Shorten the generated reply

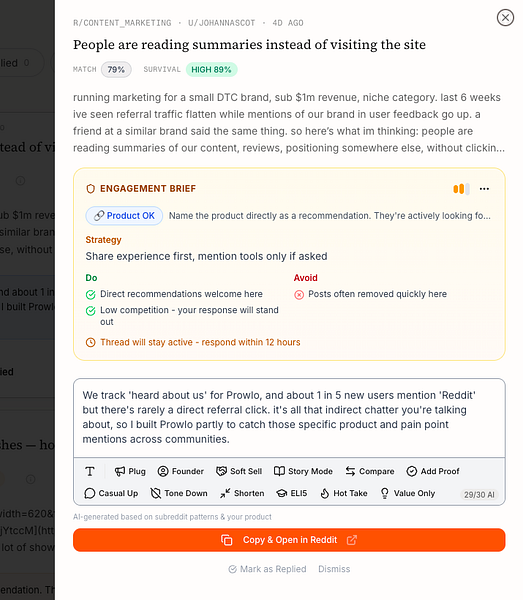(x=242, y=493)
